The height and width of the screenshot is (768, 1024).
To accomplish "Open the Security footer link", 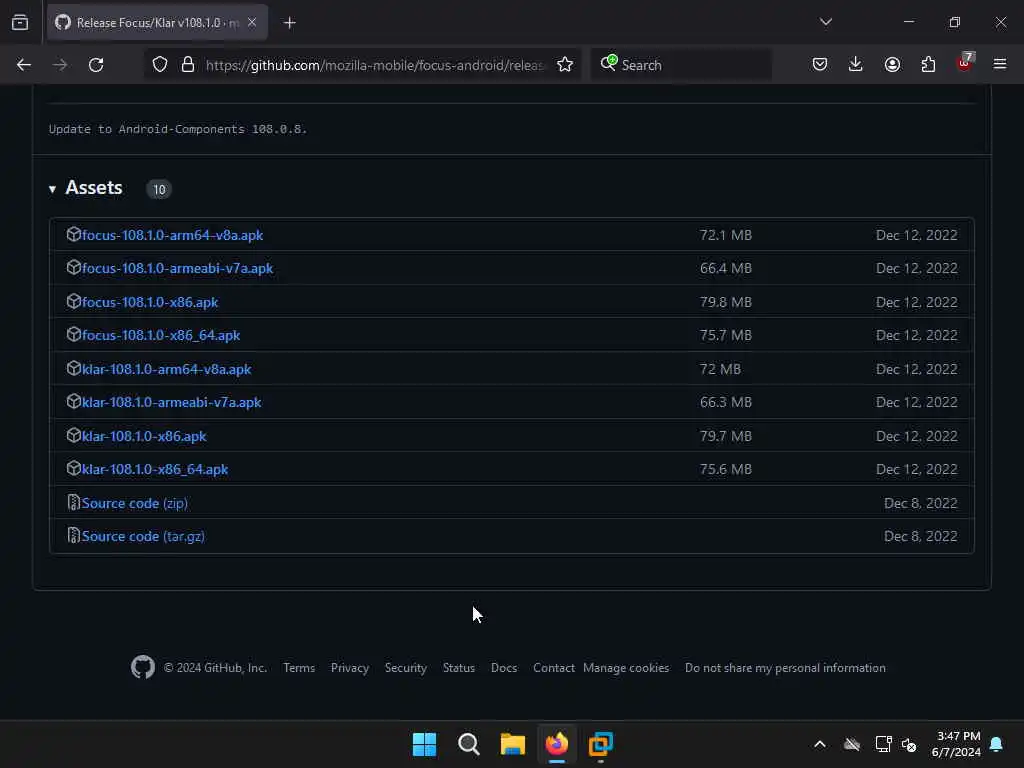I will click(406, 668).
